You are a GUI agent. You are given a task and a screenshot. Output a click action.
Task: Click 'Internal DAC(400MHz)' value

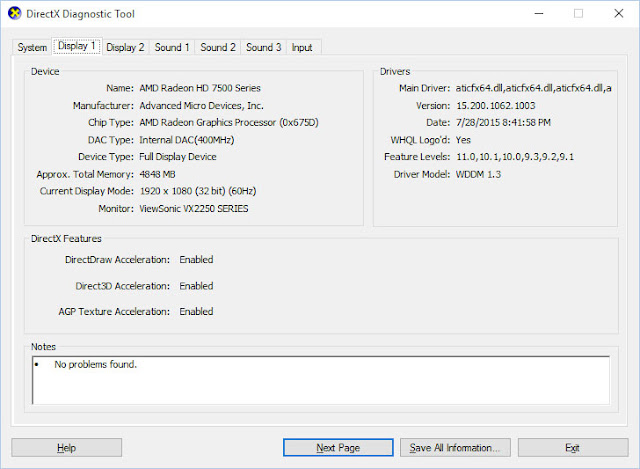tap(187, 140)
